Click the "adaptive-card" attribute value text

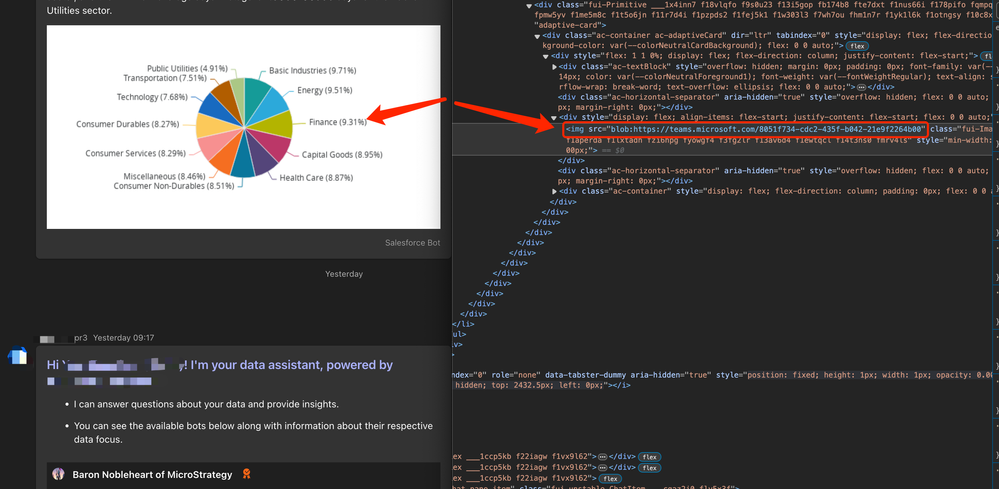click(570, 25)
